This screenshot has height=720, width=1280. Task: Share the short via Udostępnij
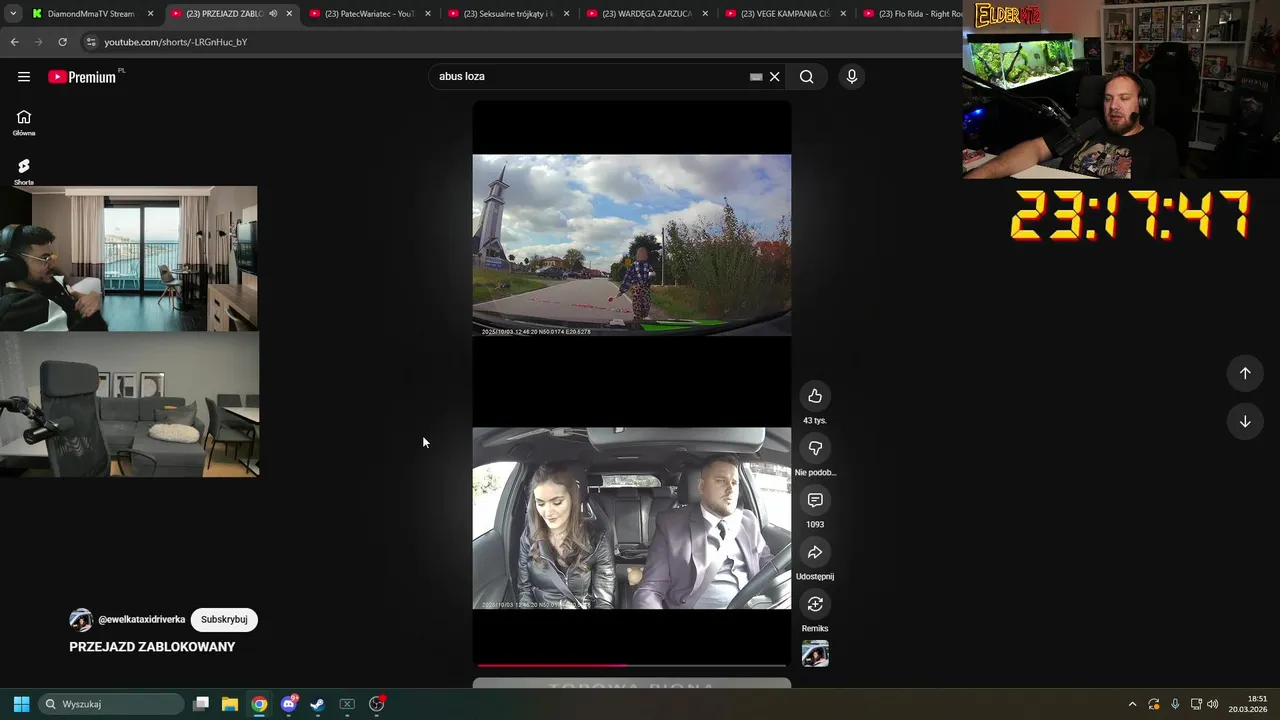pos(815,552)
